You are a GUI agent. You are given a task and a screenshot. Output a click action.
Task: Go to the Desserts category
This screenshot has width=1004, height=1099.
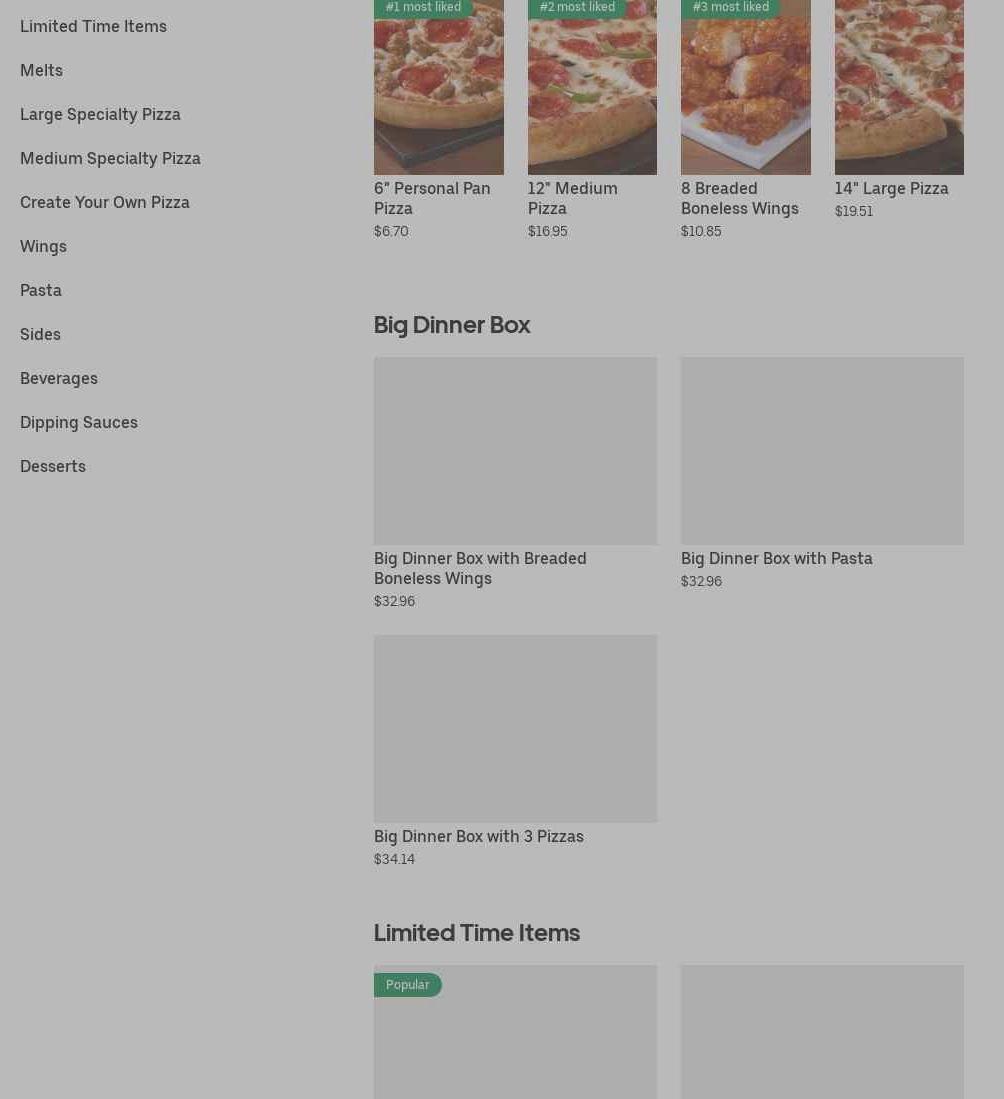[x=53, y=466]
